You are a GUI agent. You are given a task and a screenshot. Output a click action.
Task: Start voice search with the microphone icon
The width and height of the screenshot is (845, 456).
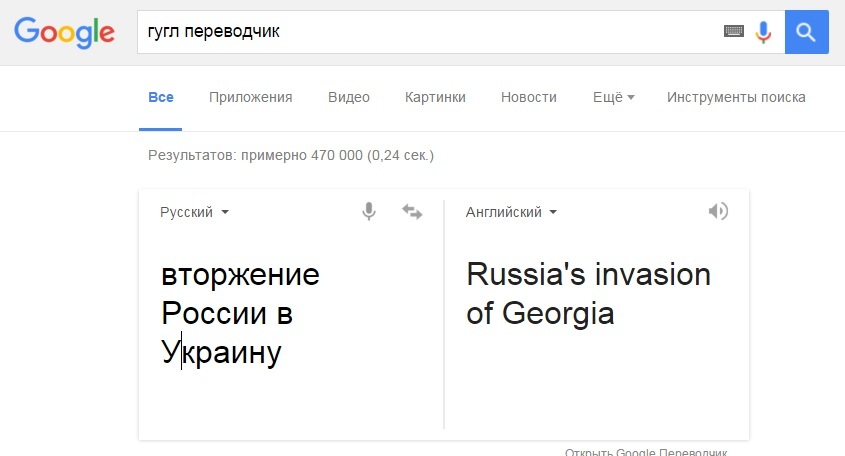[x=763, y=32]
